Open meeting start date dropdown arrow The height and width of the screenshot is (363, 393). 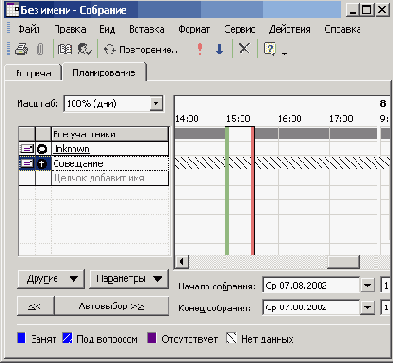pos(367,286)
